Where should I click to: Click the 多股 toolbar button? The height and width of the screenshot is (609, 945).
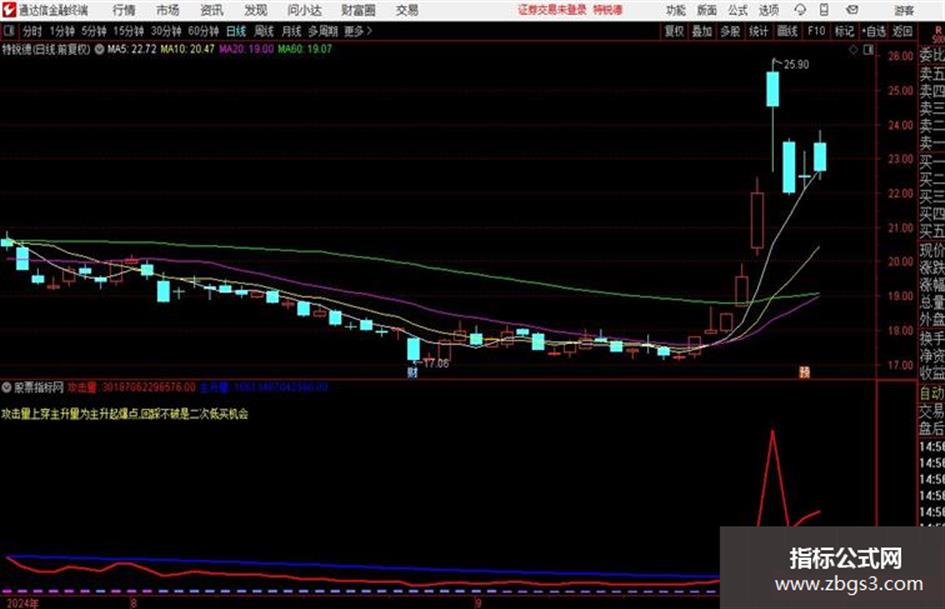[730, 31]
